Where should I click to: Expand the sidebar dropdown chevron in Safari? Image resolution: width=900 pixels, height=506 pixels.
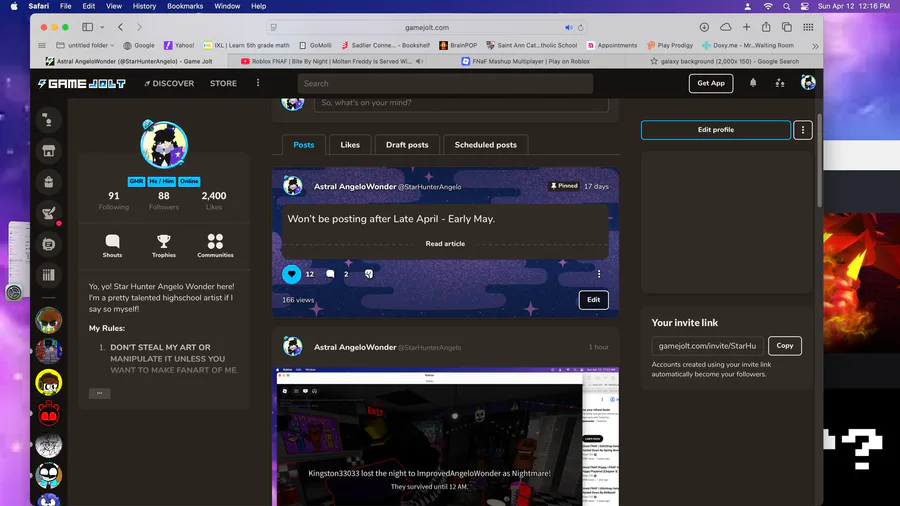102,27
